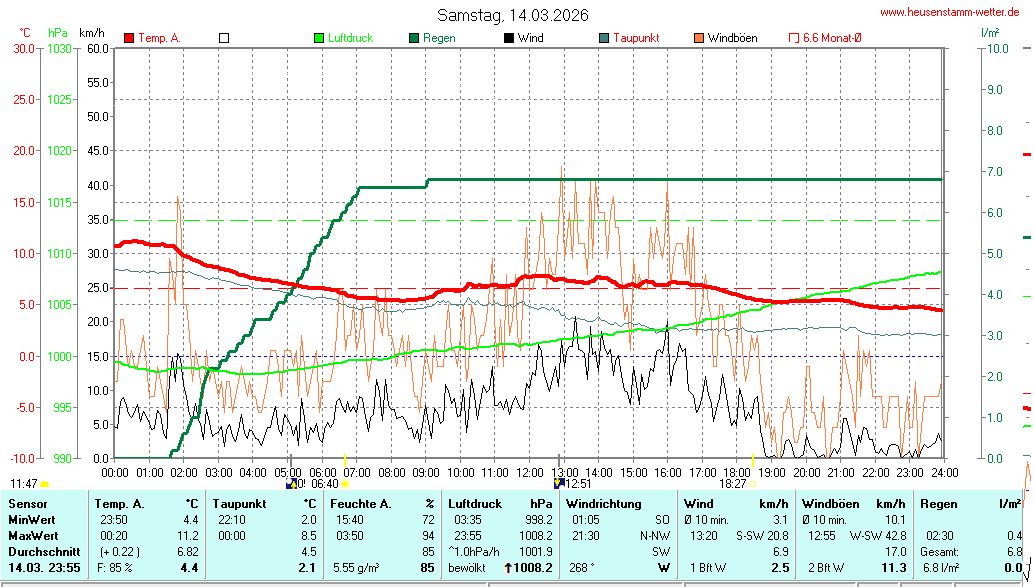This screenshot has width=1034, height=587.
Task: Click the Samstag, 14.03.2026 date title
Action: click(512, 15)
